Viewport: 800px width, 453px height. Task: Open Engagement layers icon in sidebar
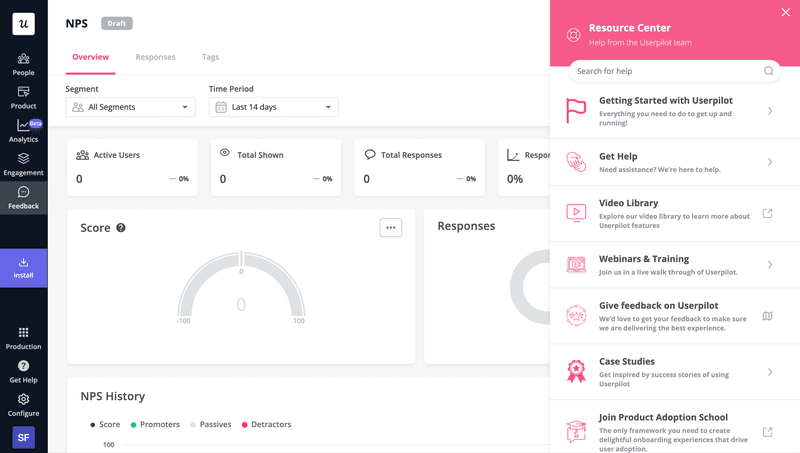tap(23, 164)
